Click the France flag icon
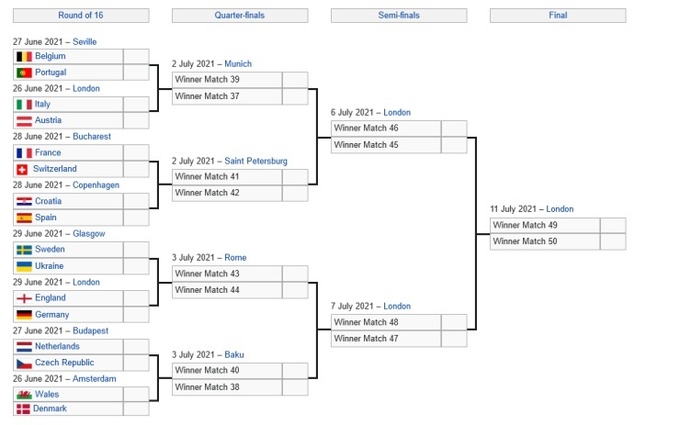The width and height of the screenshot is (680, 425). click(25, 153)
